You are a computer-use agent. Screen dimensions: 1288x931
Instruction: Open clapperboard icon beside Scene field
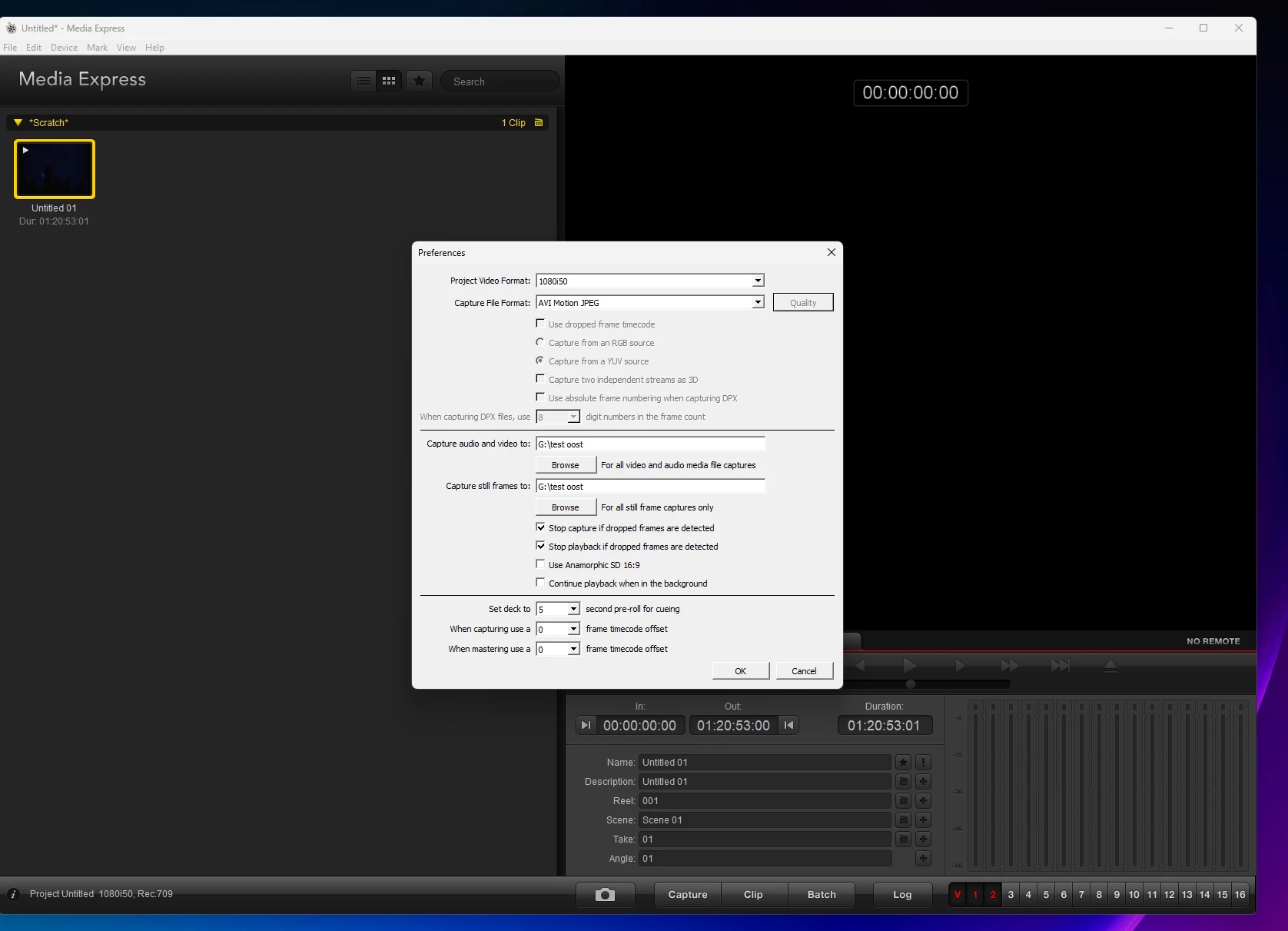click(903, 820)
